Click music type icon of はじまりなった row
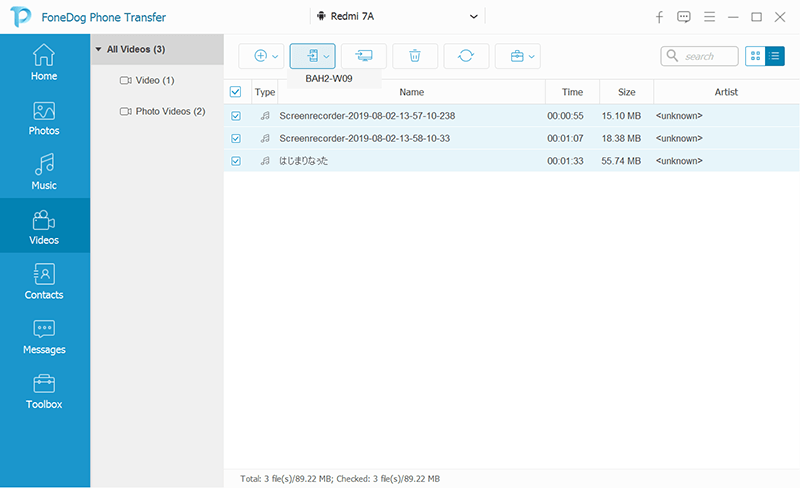Screen dimensions: 800x488 (265, 161)
